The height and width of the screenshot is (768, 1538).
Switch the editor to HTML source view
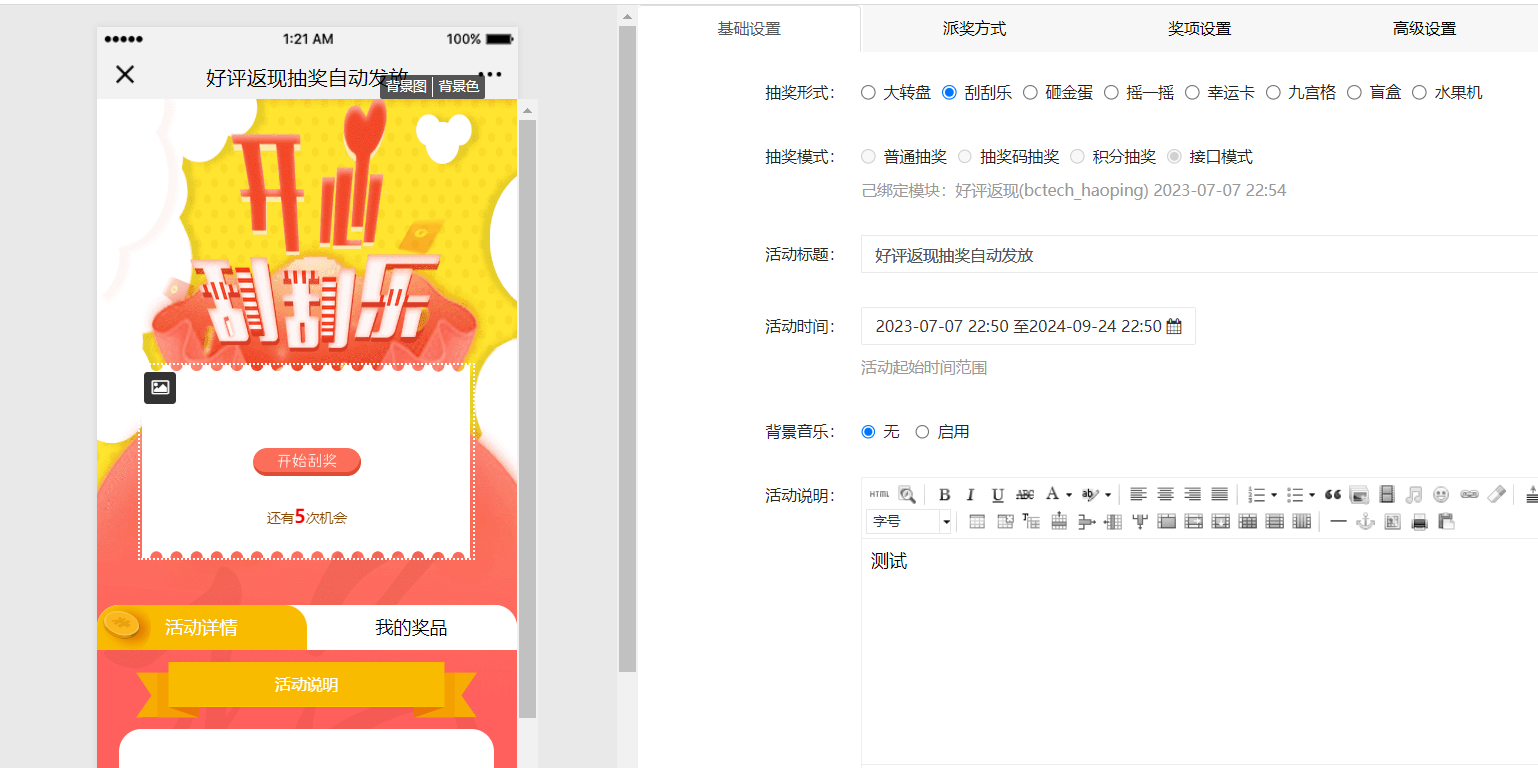(x=879, y=495)
